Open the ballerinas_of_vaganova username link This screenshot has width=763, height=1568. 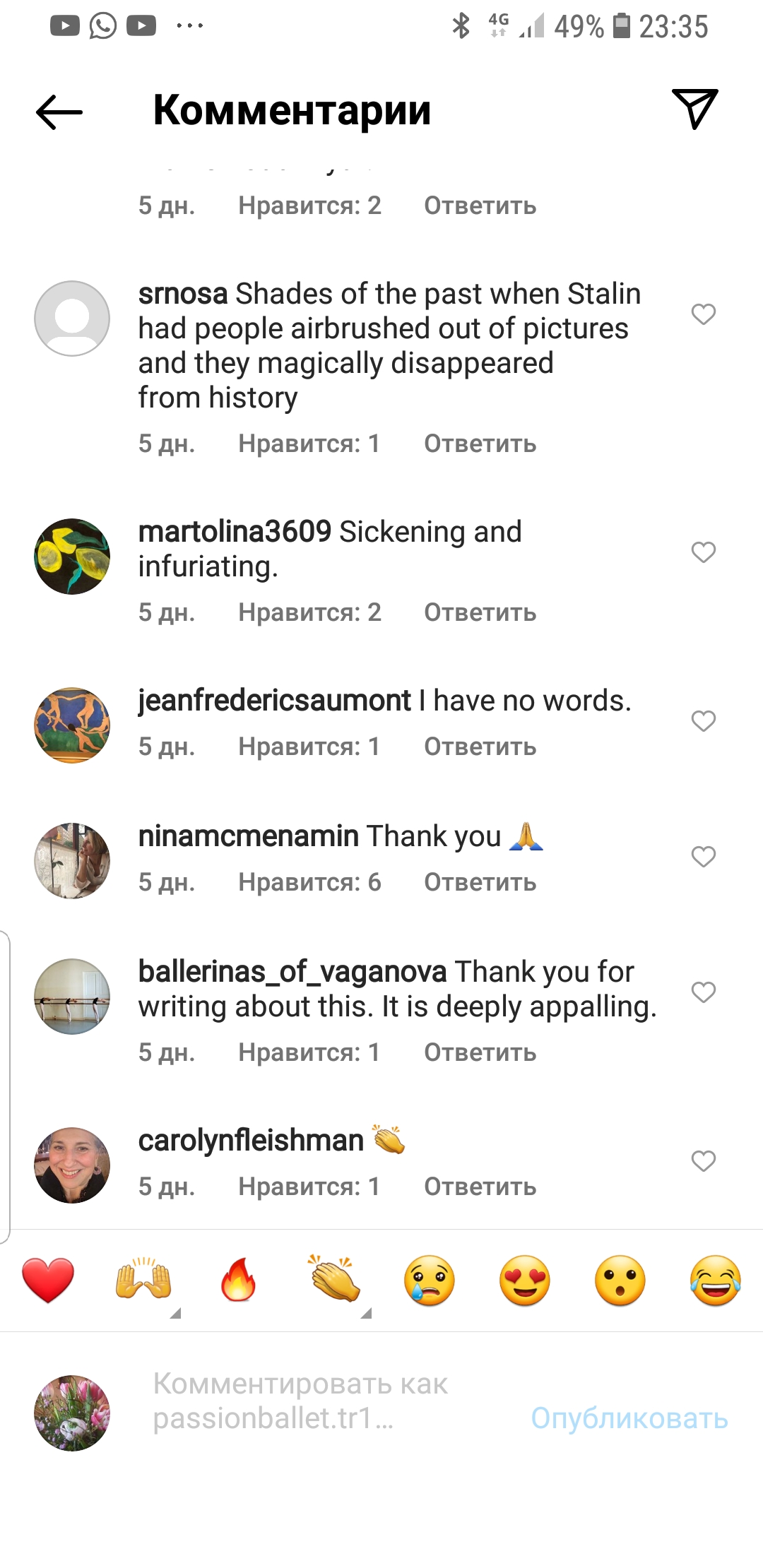click(292, 972)
